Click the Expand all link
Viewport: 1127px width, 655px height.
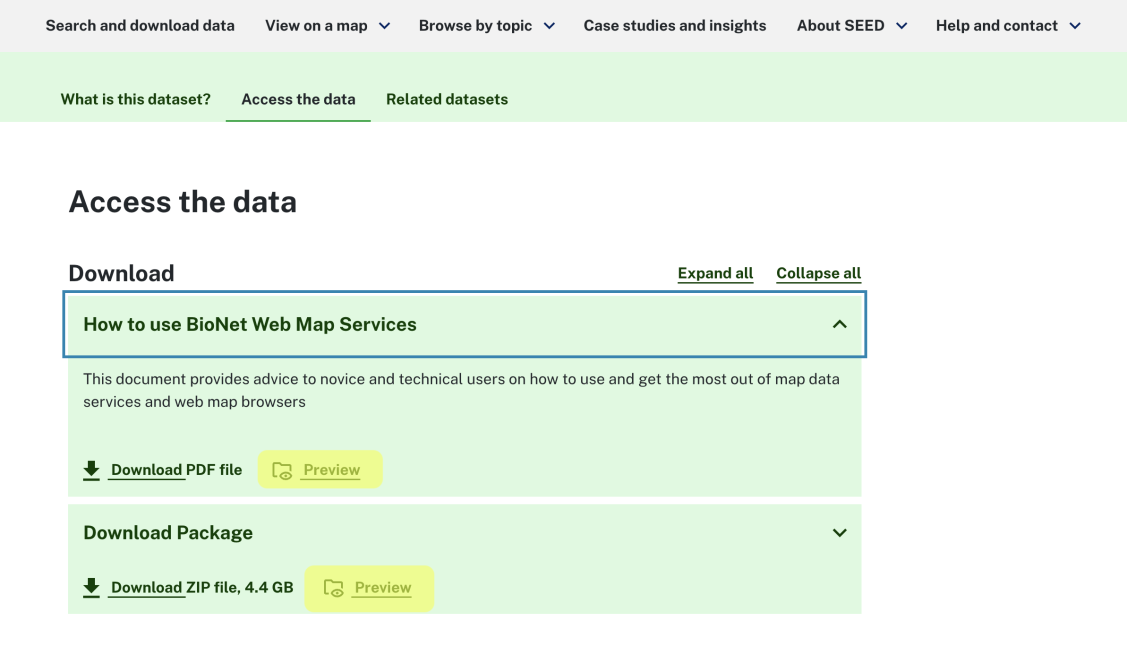(x=715, y=273)
